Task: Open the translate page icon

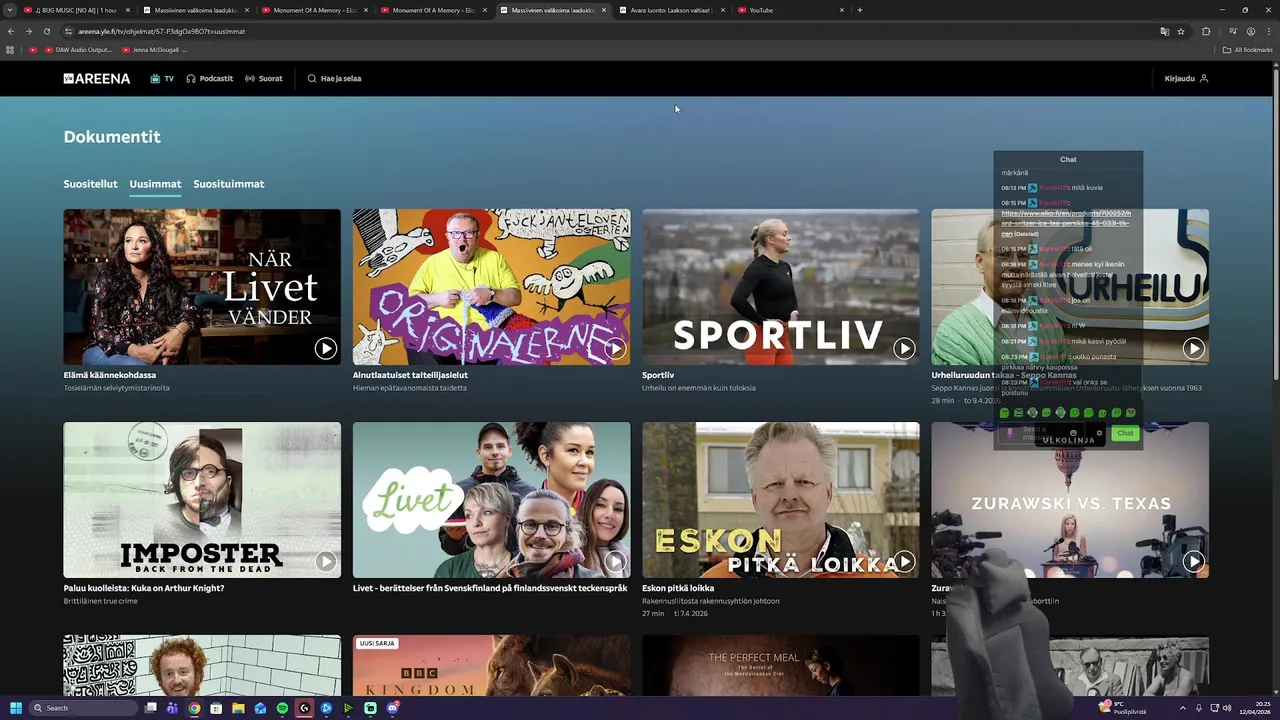Action: [1164, 31]
